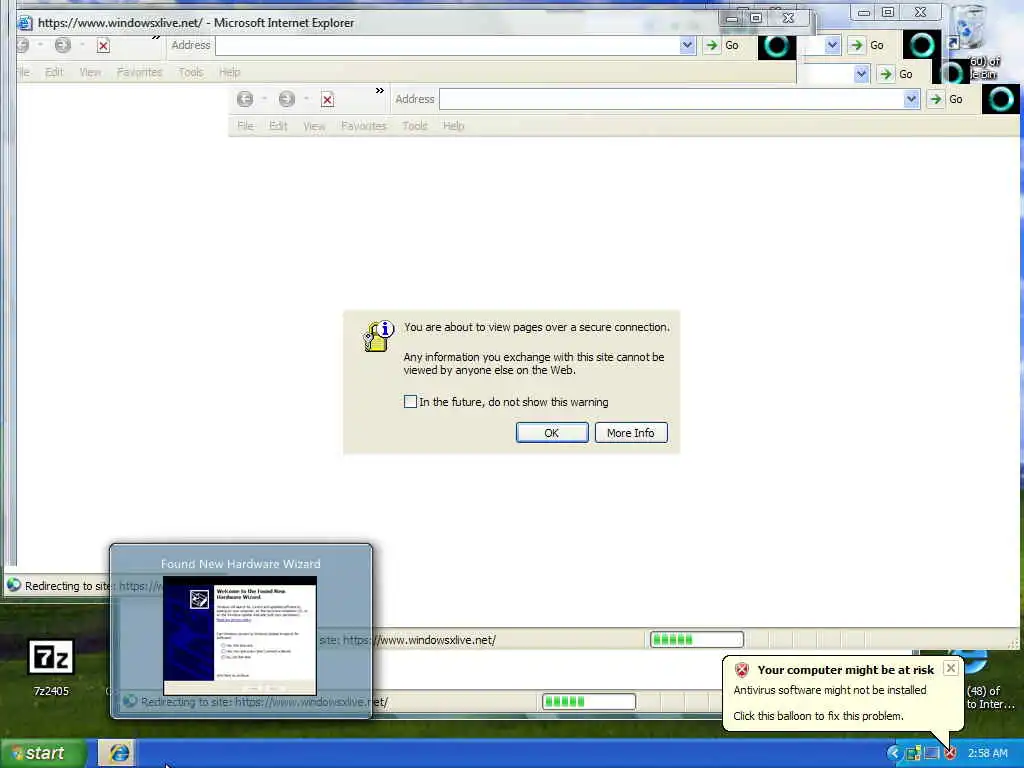Click the progress bar in the front window status bar

[x=697, y=639]
